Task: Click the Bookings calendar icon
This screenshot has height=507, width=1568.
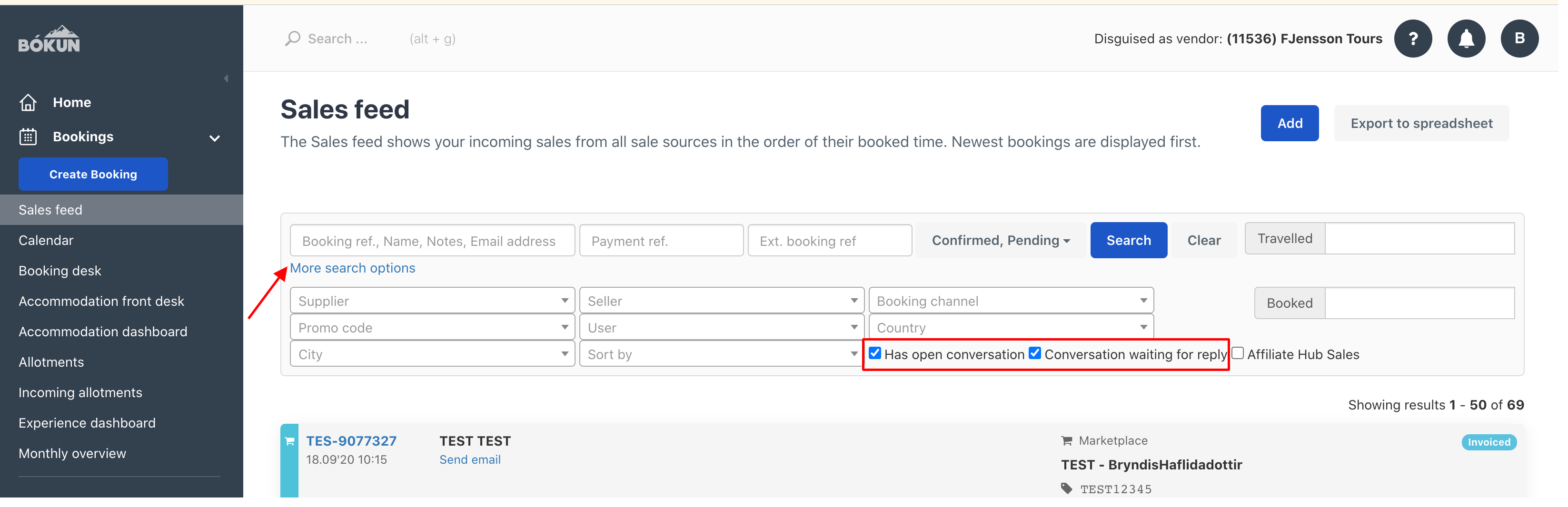Action: point(28,137)
